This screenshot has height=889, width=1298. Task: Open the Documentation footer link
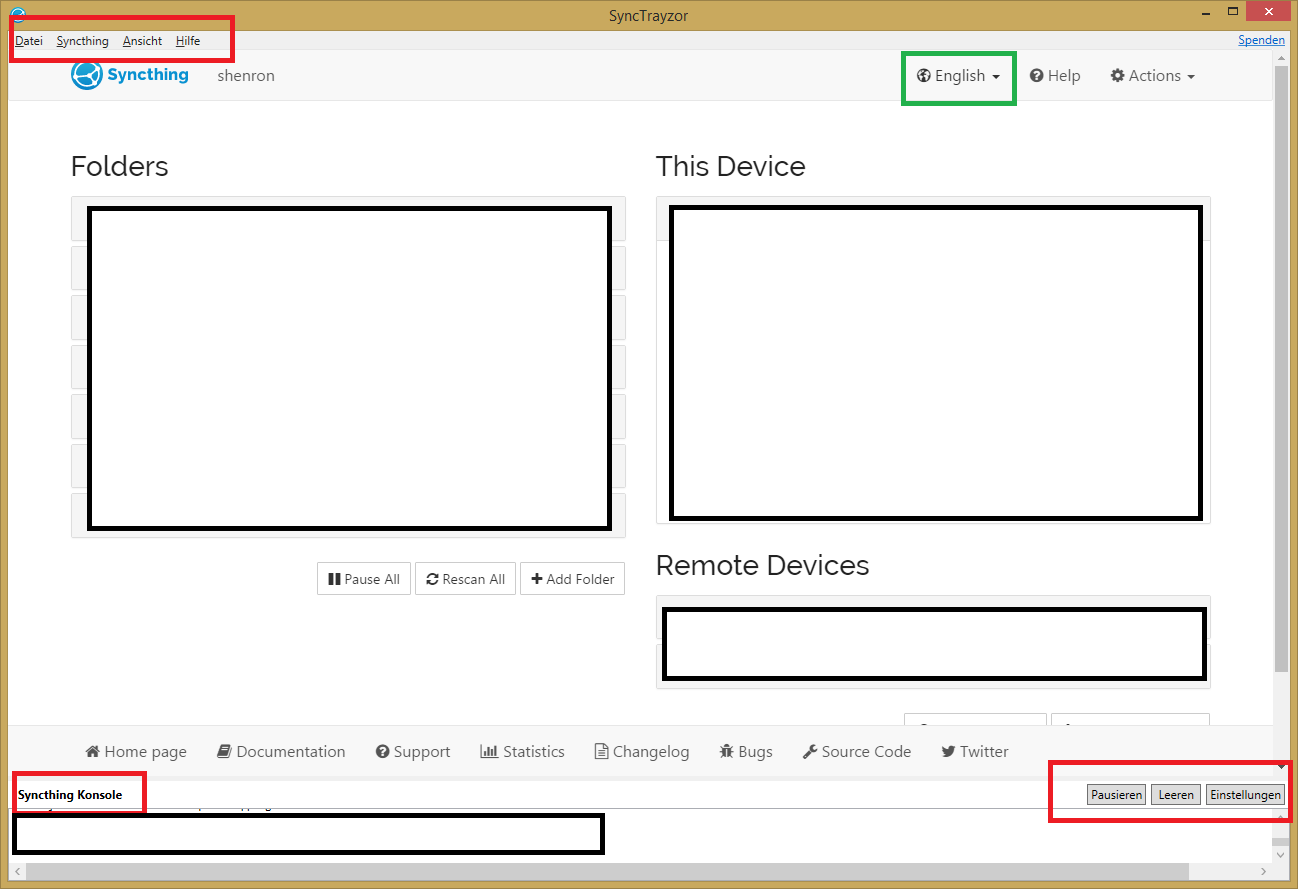[282, 752]
